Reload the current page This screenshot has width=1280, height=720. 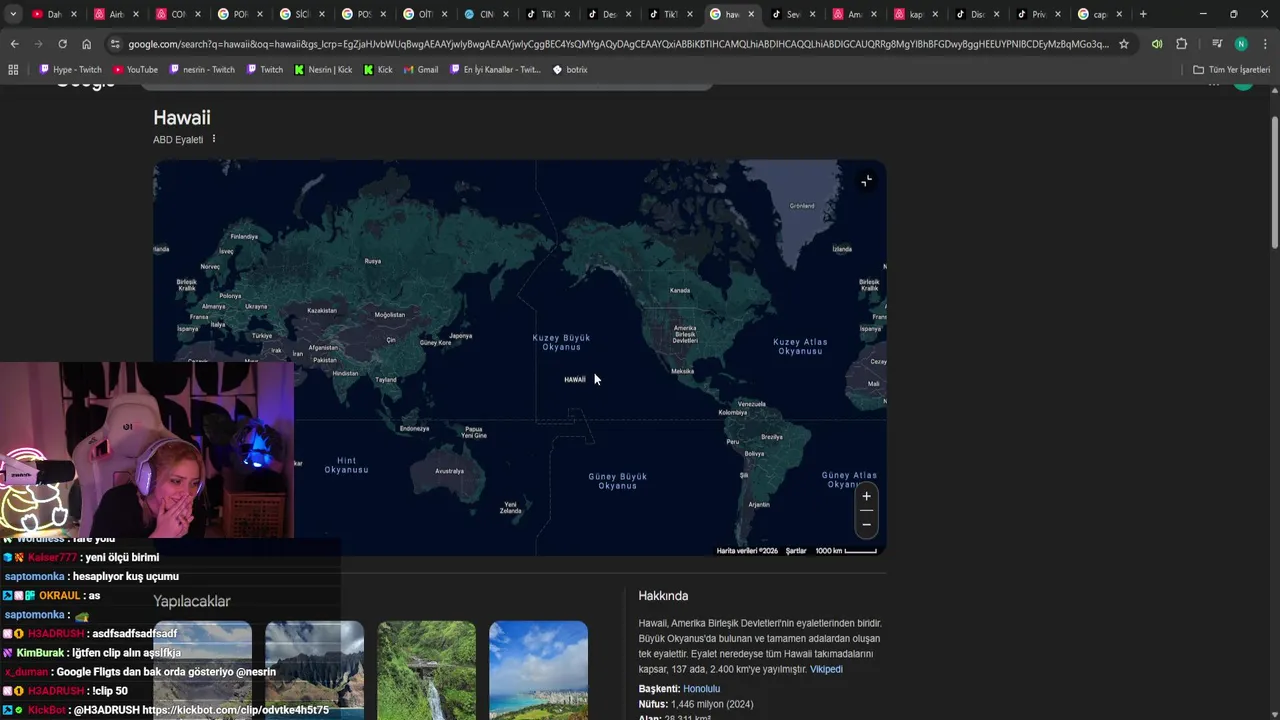(62, 44)
